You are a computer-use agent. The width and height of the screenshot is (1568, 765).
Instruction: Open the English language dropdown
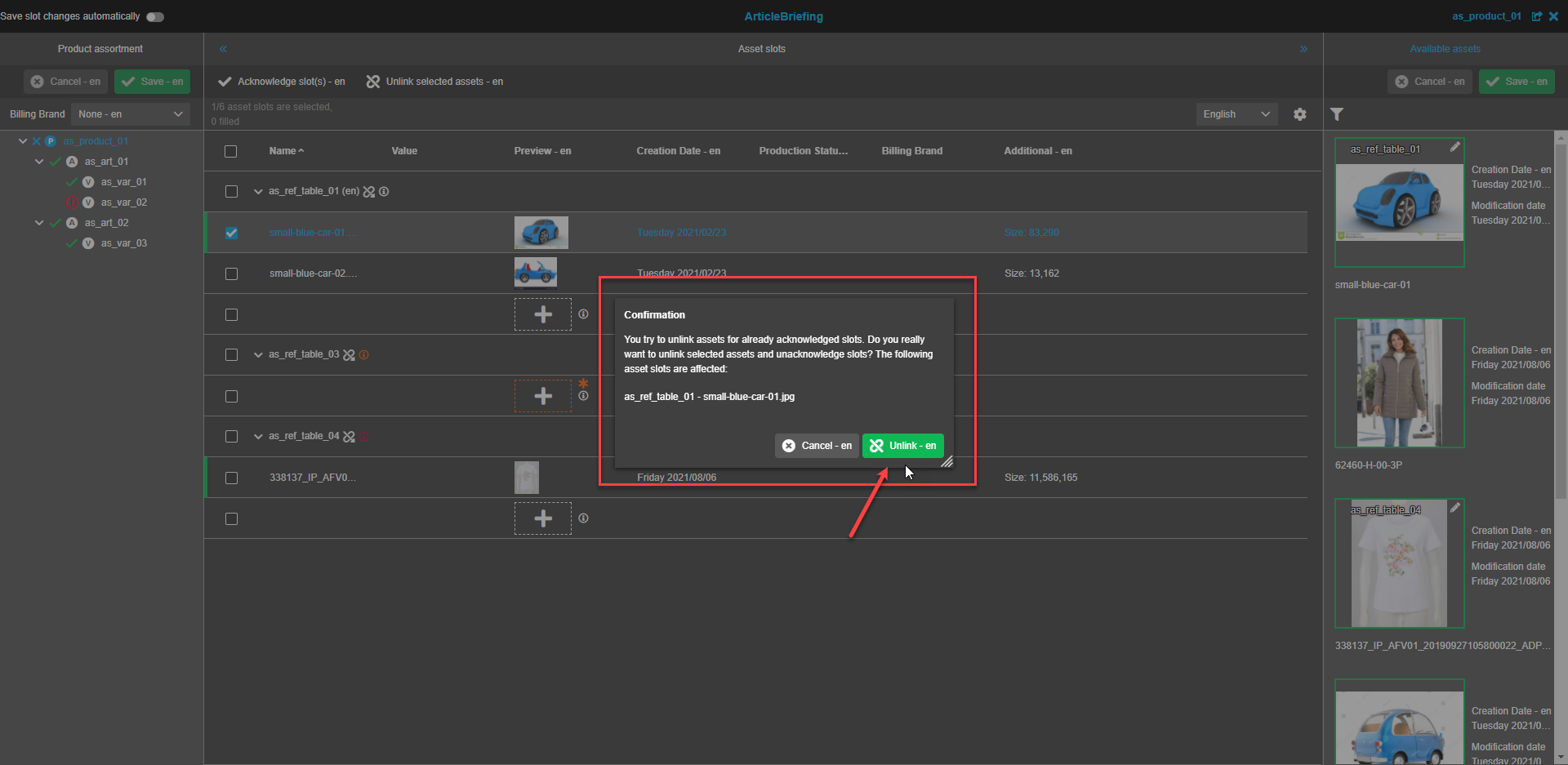(x=1236, y=113)
